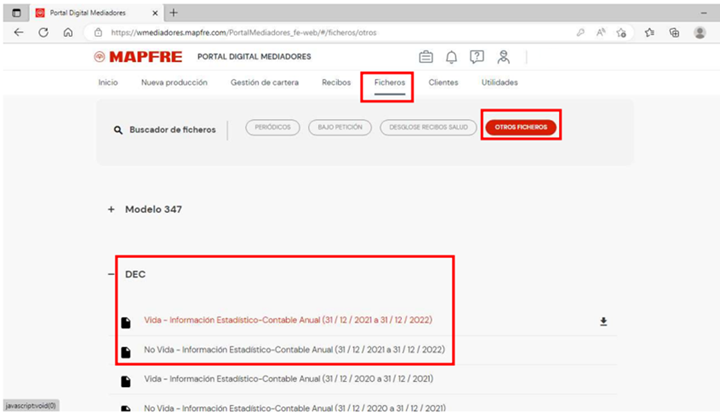This screenshot has width=720, height=416.
Task: Click the file icon beside No Vida 2021-2022
Action: (126, 352)
